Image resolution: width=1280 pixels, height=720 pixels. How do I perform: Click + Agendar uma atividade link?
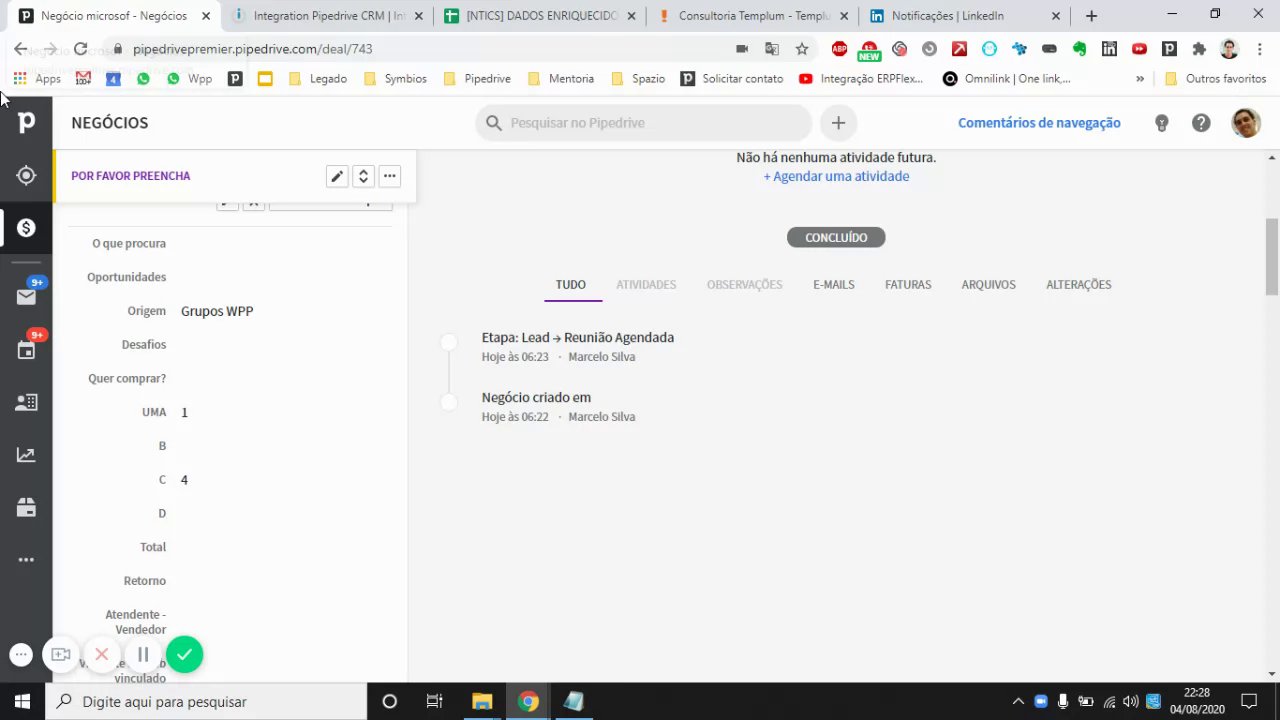click(836, 176)
